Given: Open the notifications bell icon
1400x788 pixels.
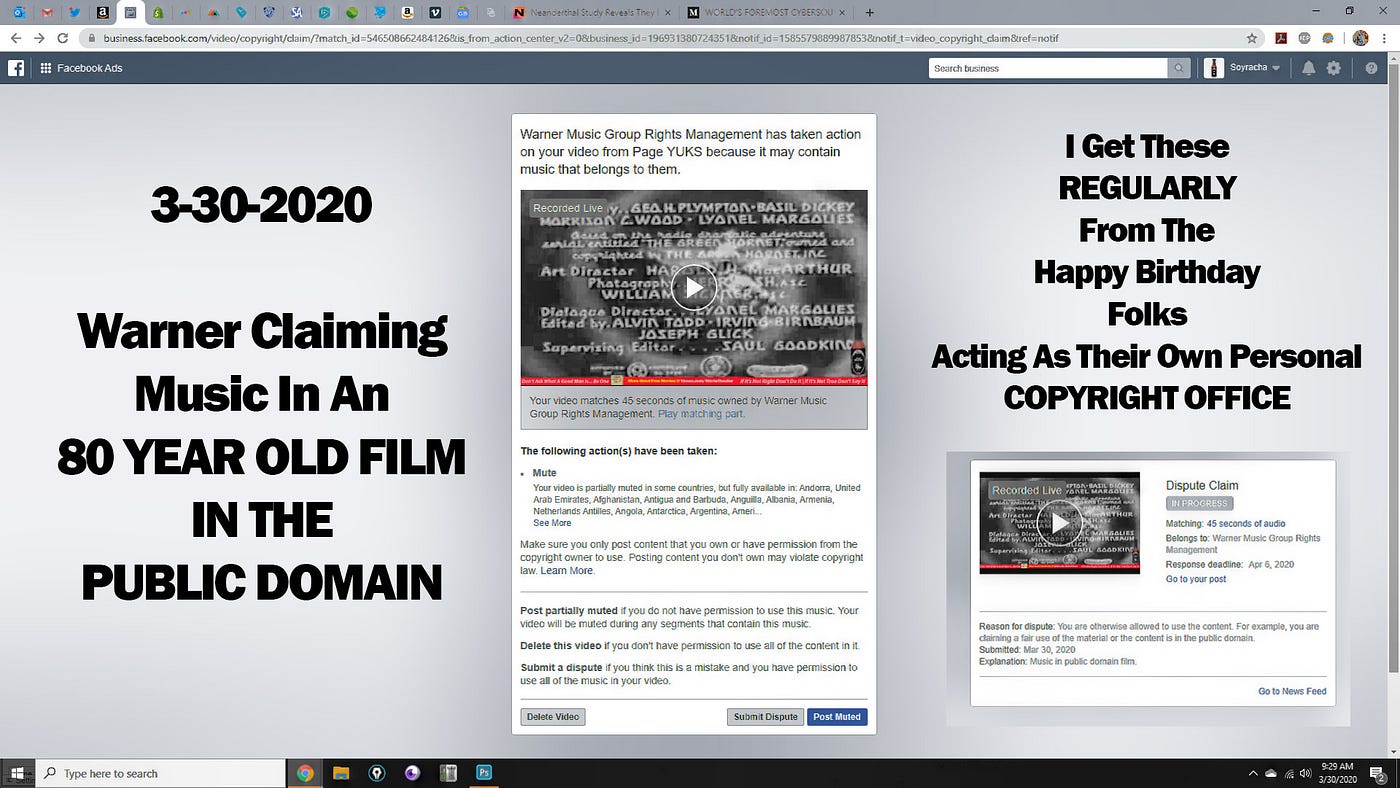Looking at the screenshot, I should pos(1308,68).
